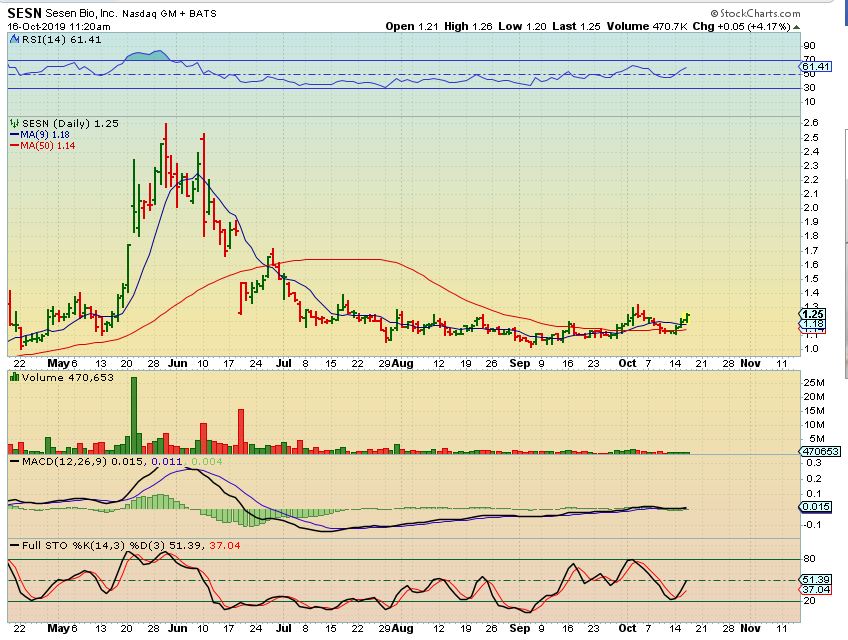Click the tallest green volume bar in May
Image resolution: width=848 pixels, height=640 pixels.
tap(134, 415)
